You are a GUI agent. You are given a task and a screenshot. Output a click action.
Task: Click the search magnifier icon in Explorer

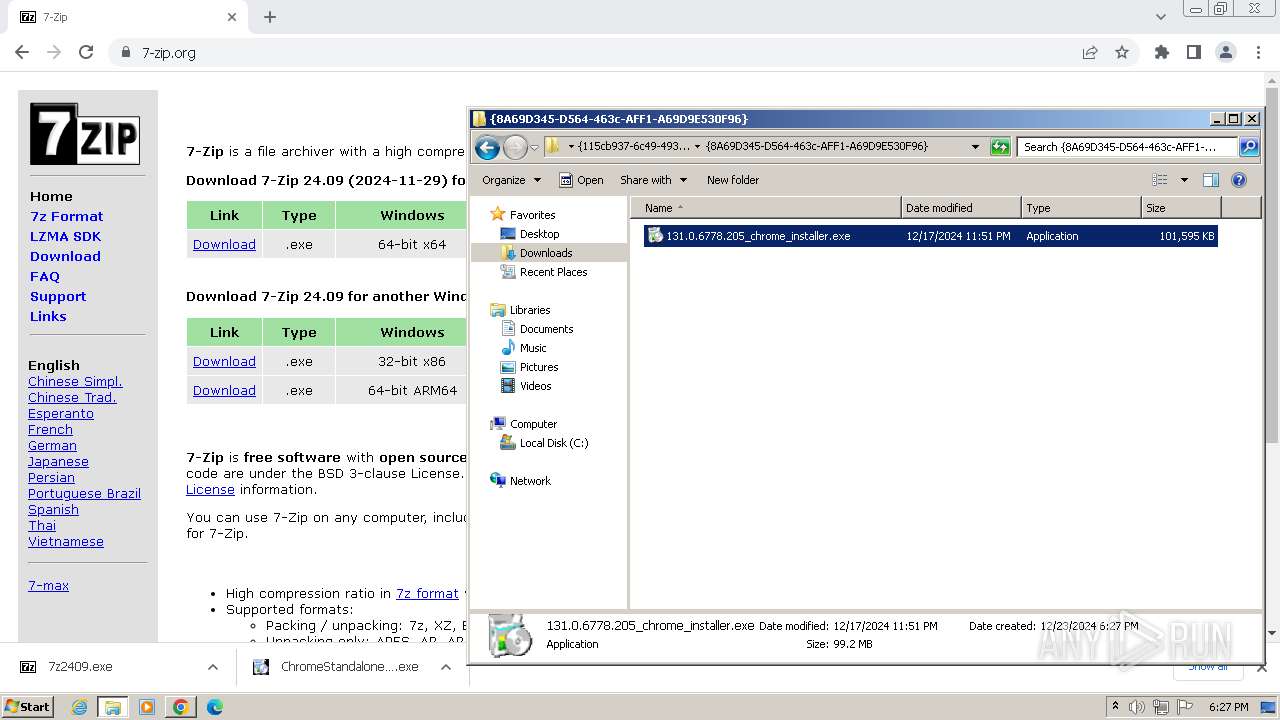[x=1249, y=147]
